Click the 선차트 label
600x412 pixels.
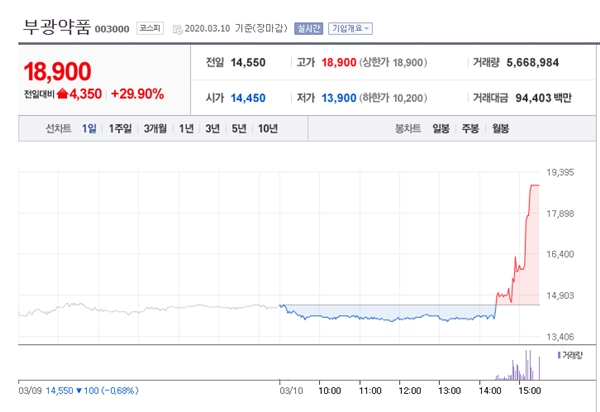pyautogui.click(x=59, y=129)
